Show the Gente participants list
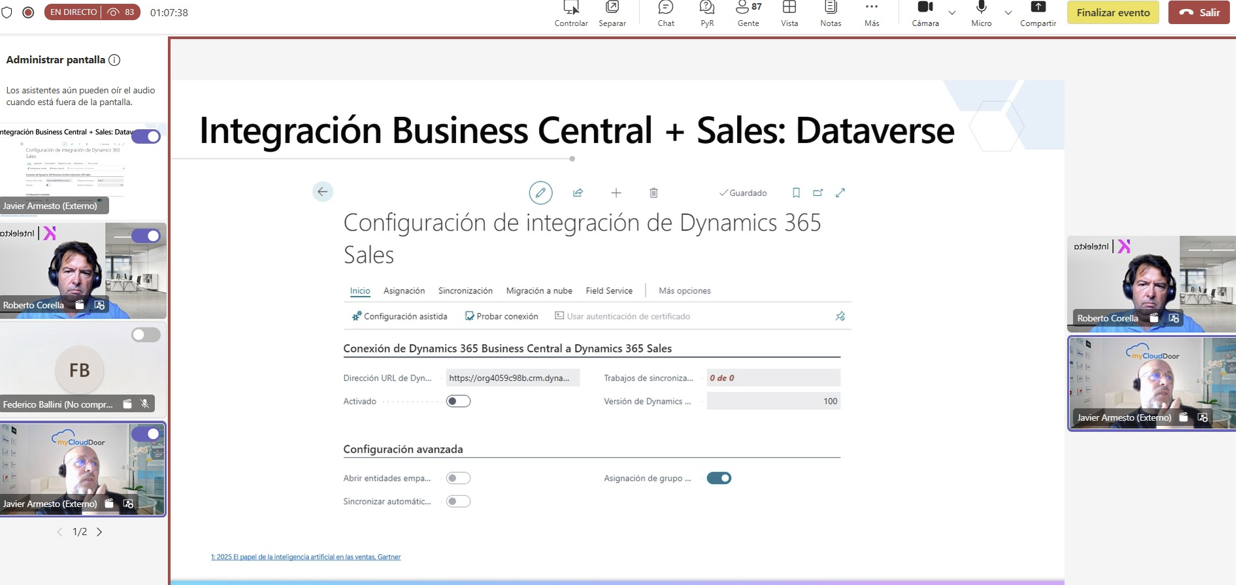Screen dimensions: 1236x585 (x=748, y=13)
